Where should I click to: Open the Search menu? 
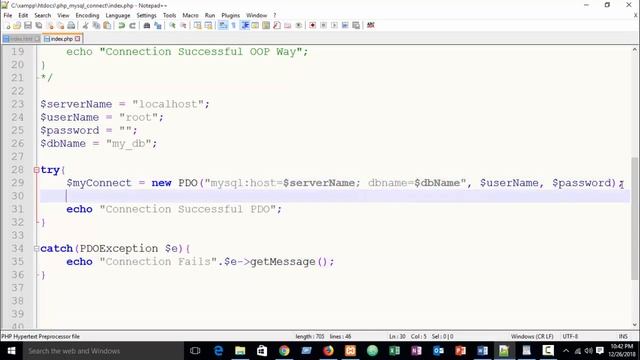point(42,16)
